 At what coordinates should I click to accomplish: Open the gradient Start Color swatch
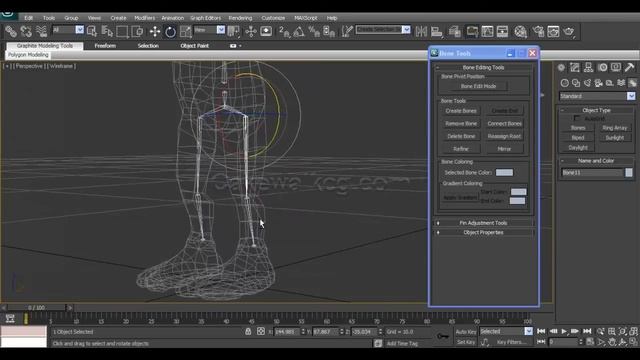pos(518,192)
